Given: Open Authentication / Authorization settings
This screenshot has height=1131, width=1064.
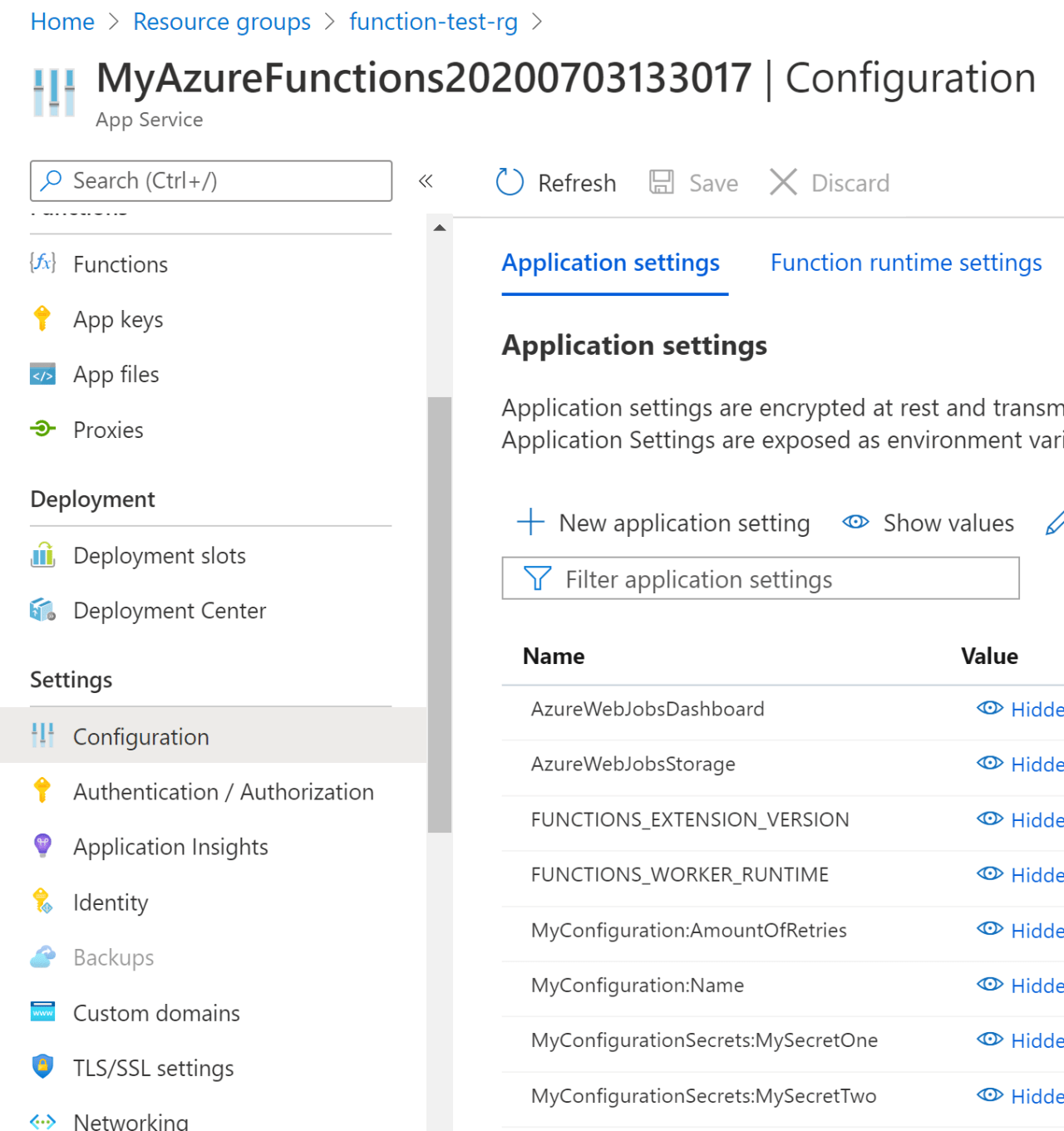Looking at the screenshot, I should click(223, 792).
